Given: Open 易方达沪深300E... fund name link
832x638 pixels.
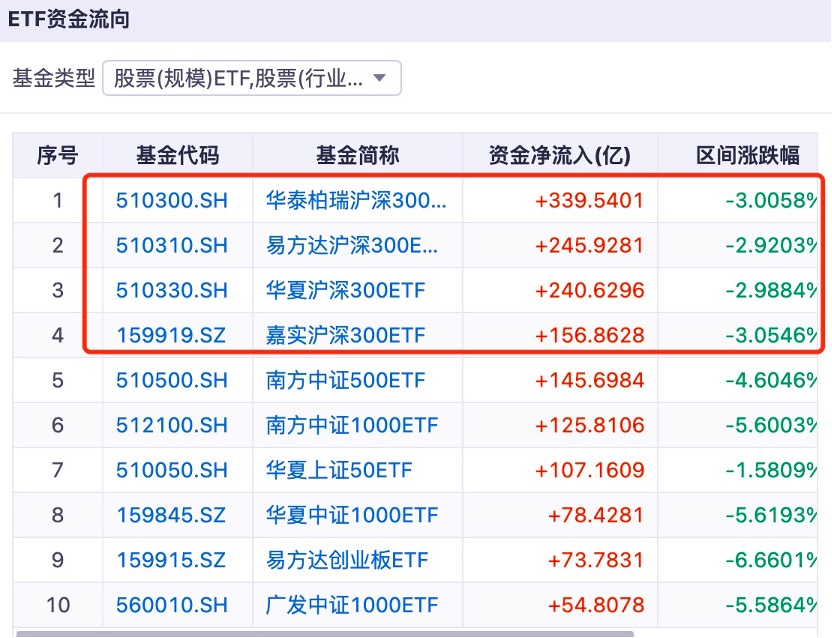Looking at the screenshot, I should coord(352,245).
